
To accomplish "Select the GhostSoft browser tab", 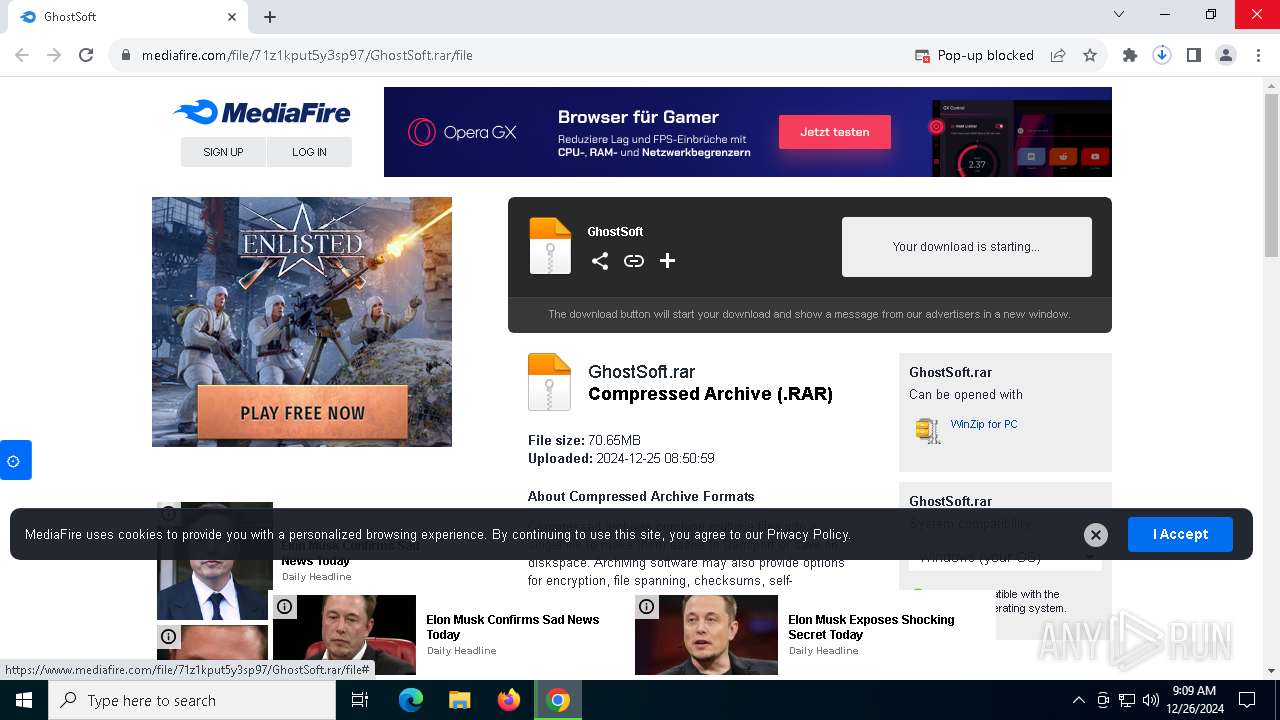I will (127, 17).
